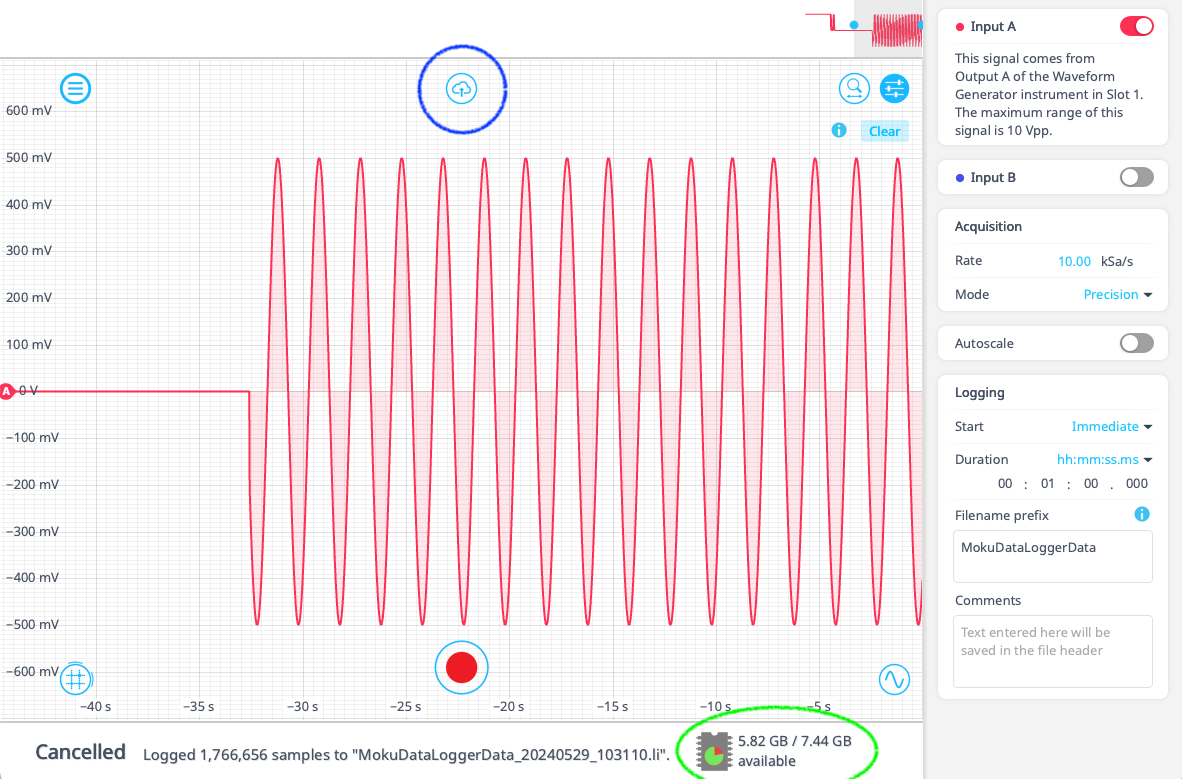Click the −40 s time axis label
This screenshot has height=779, width=1182.
(95, 707)
